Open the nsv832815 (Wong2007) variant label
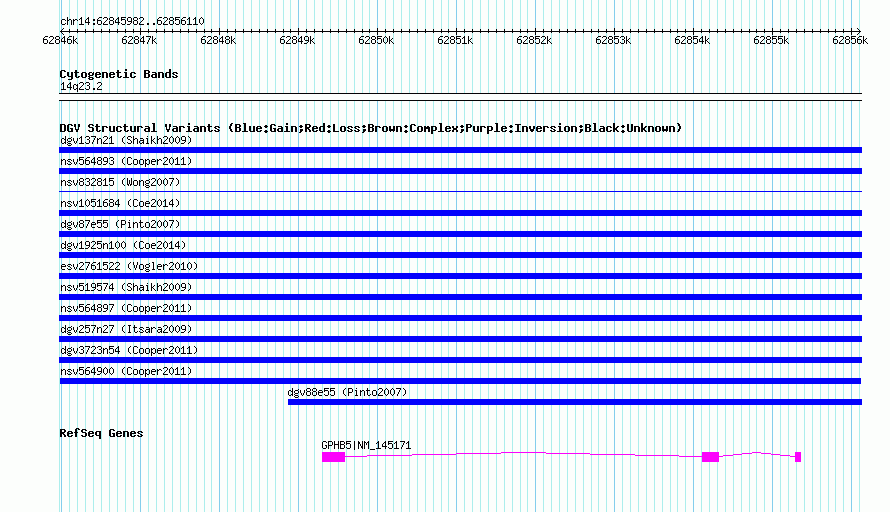 pos(120,182)
